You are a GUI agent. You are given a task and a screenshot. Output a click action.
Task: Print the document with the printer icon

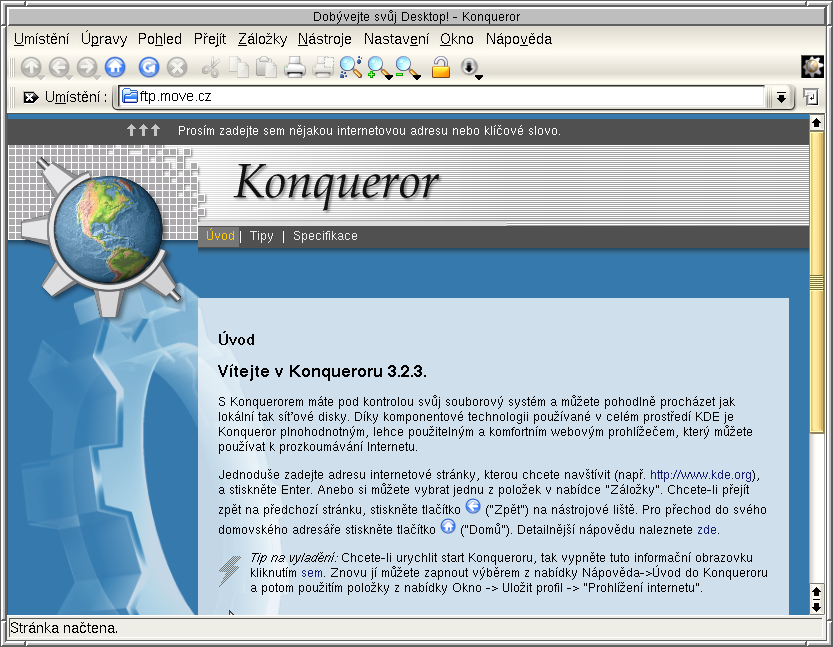[295, 67]
